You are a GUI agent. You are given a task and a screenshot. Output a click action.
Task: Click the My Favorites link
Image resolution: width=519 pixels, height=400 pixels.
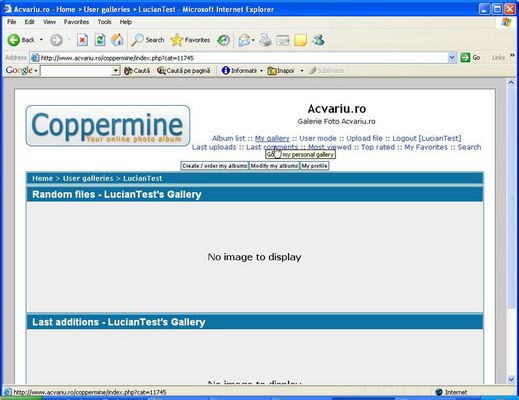[426, 147]
